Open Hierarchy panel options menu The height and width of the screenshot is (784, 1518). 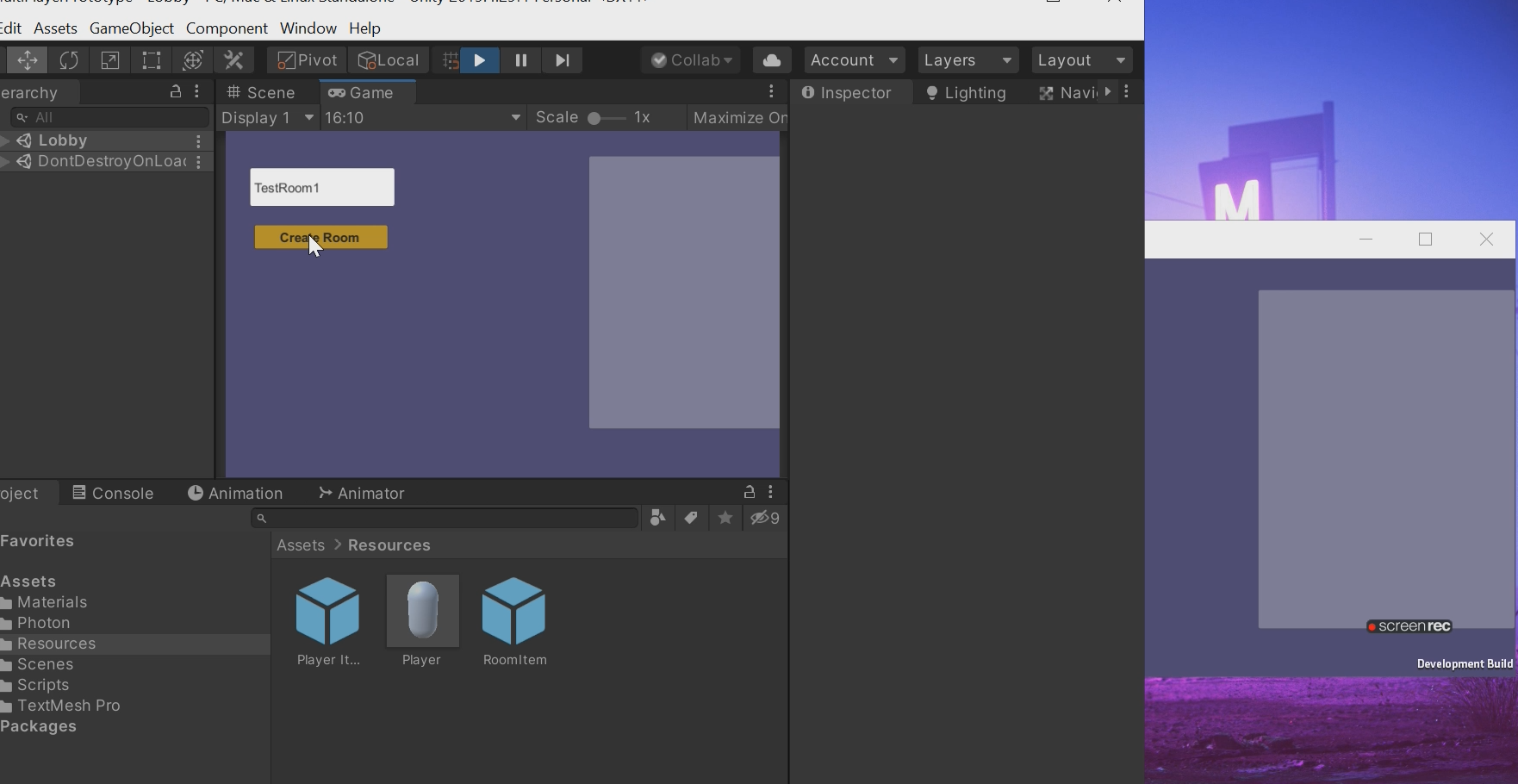(198, 91)
